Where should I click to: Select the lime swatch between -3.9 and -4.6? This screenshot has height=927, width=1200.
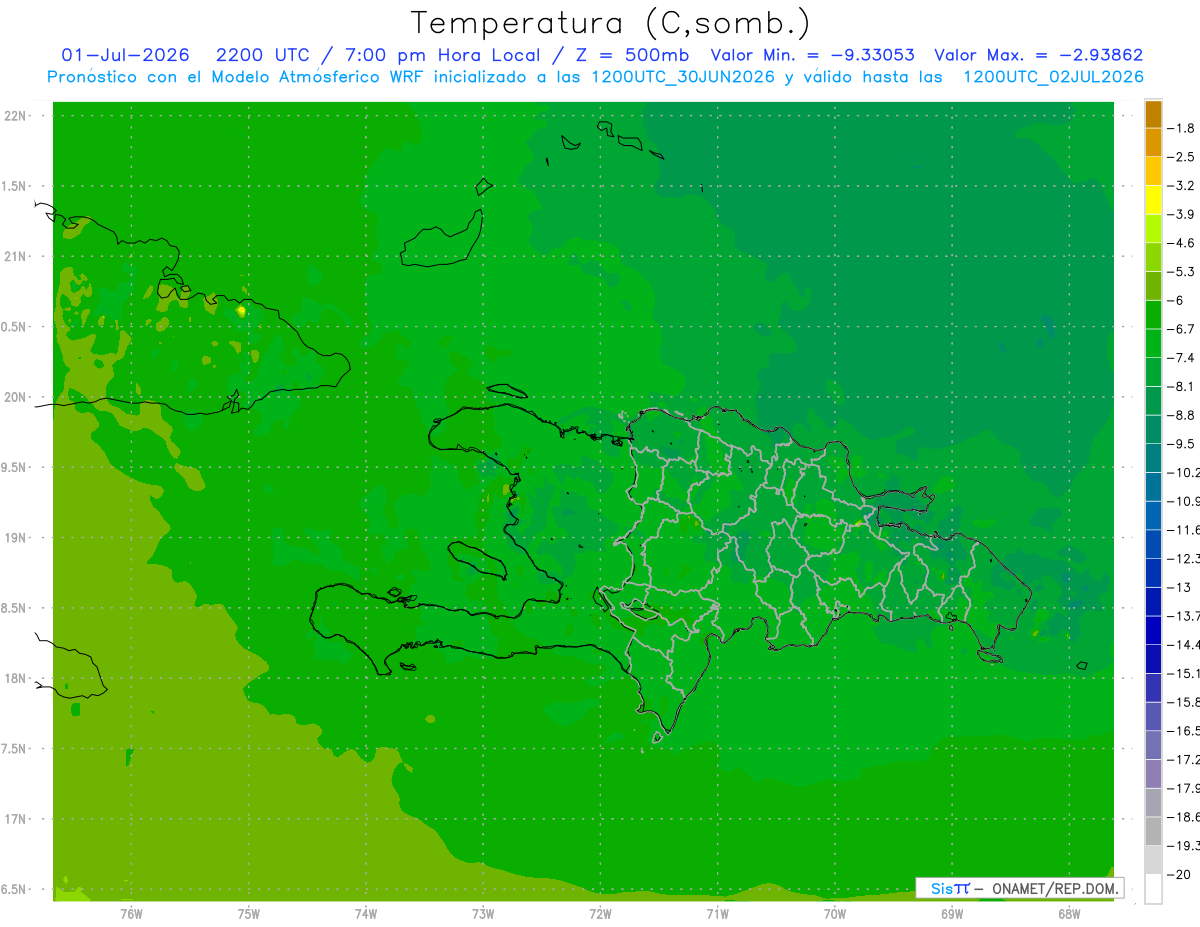(x=1153, y=229)
